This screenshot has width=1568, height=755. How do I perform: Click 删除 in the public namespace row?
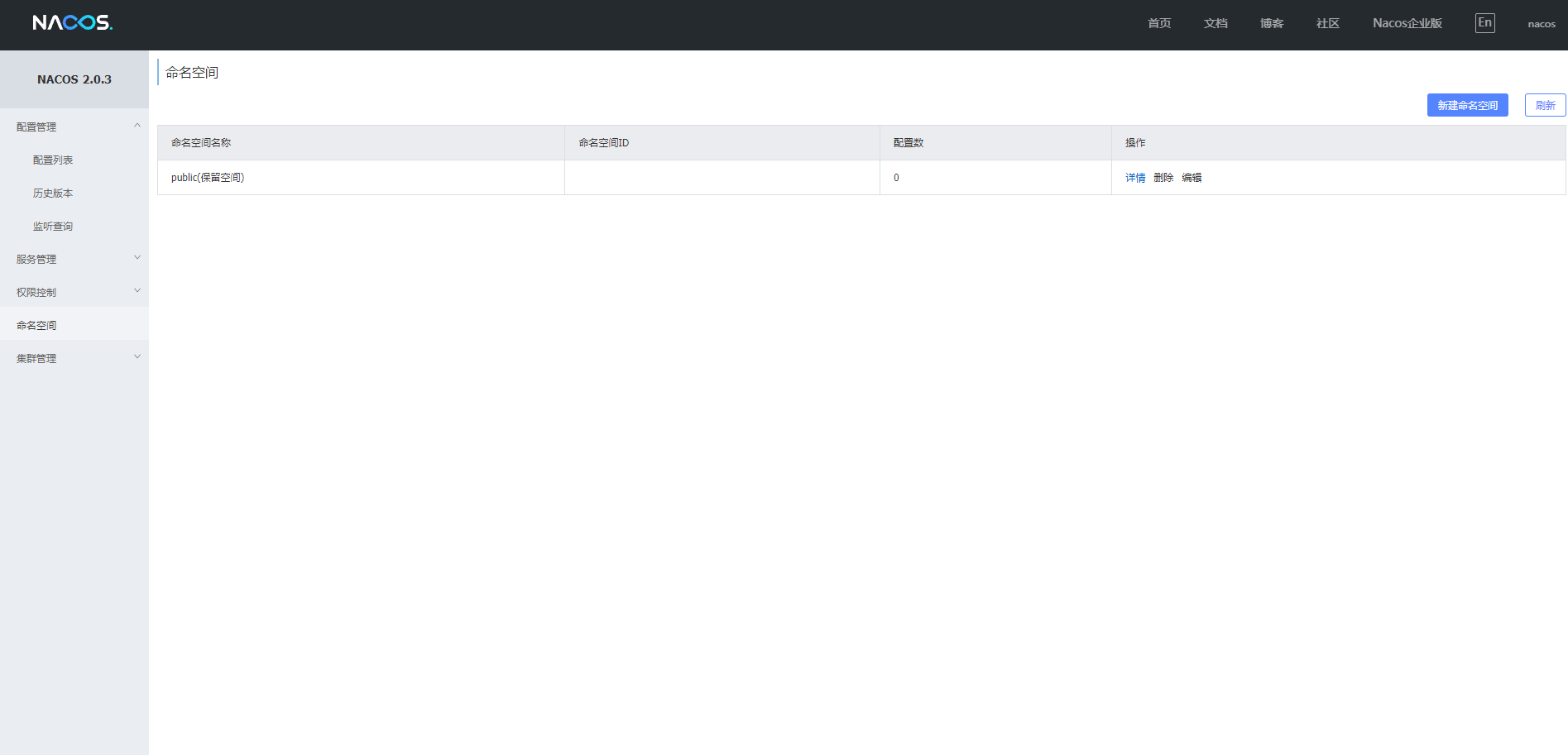(x=1163, y=178)
